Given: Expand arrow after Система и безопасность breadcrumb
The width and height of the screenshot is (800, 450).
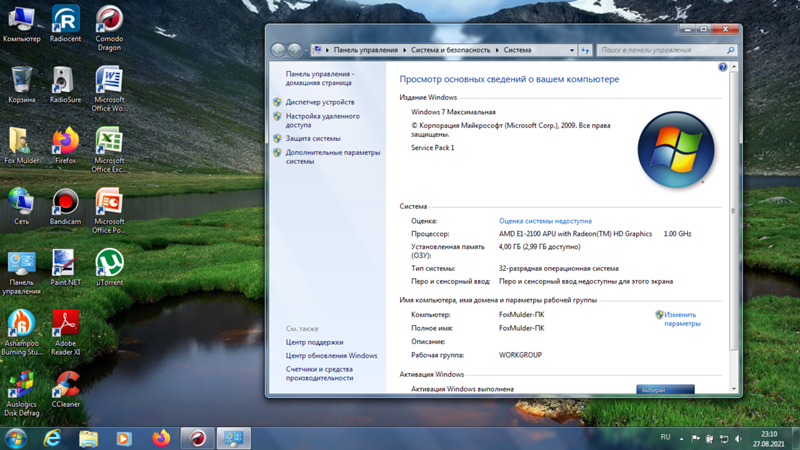Looking at the screenshot, I should point(497,50).
